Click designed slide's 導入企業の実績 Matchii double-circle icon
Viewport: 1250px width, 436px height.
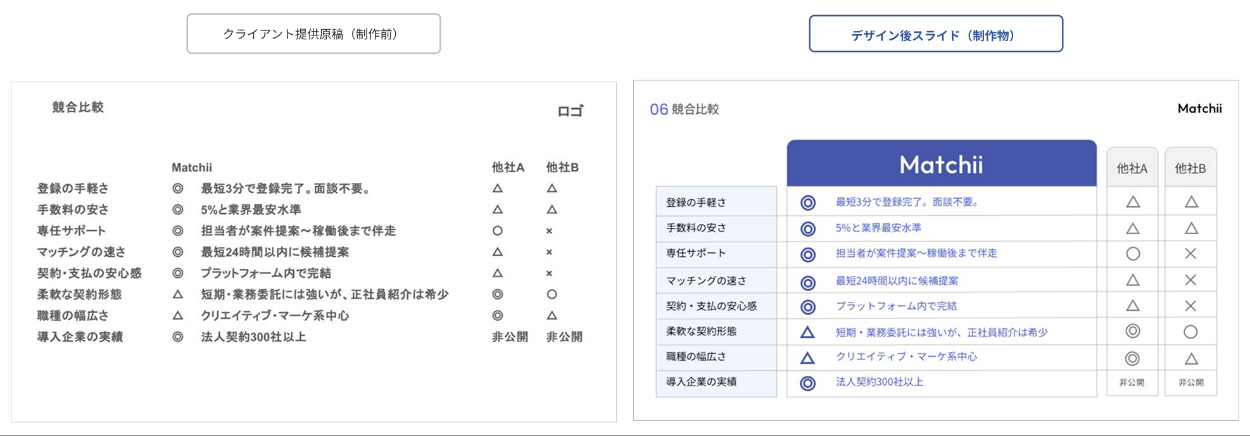coord(808,383)
